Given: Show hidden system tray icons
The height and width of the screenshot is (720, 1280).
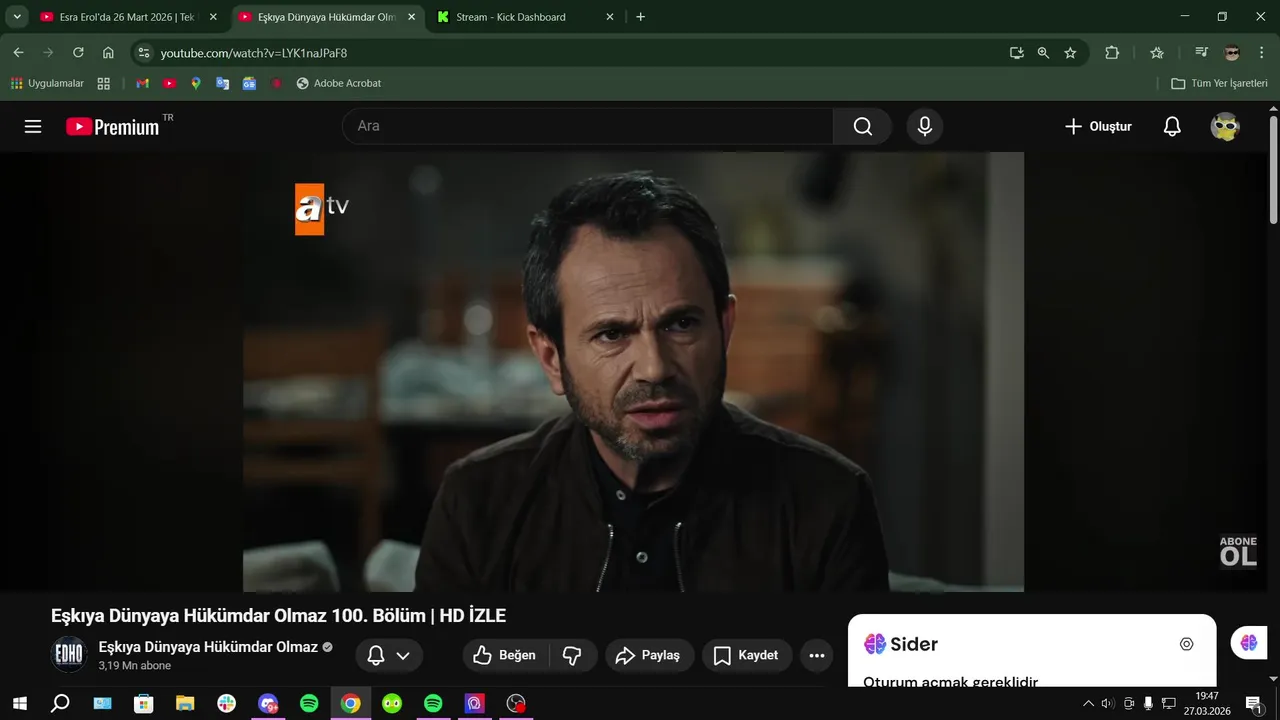Looking at the screenshot, I should tap(1088, 704).
